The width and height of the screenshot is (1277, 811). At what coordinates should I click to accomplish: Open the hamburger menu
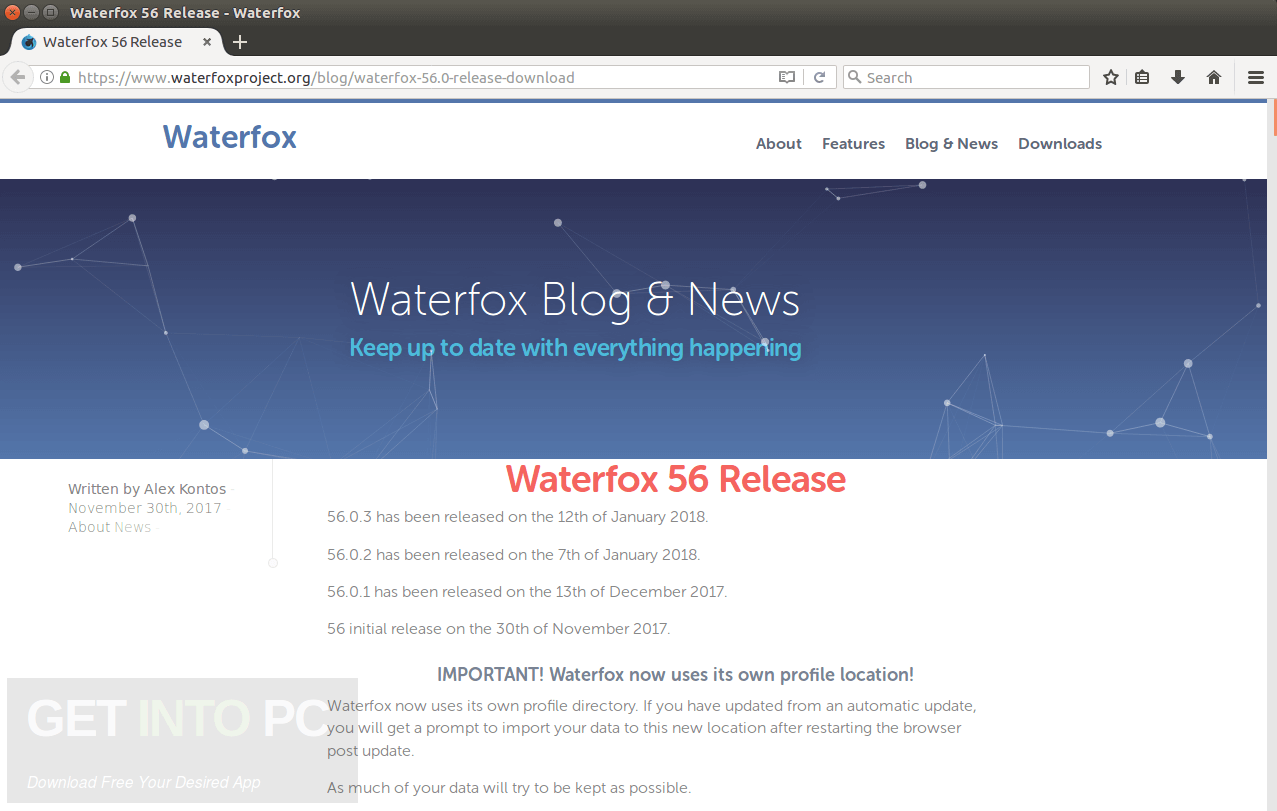coord(1256,77)
